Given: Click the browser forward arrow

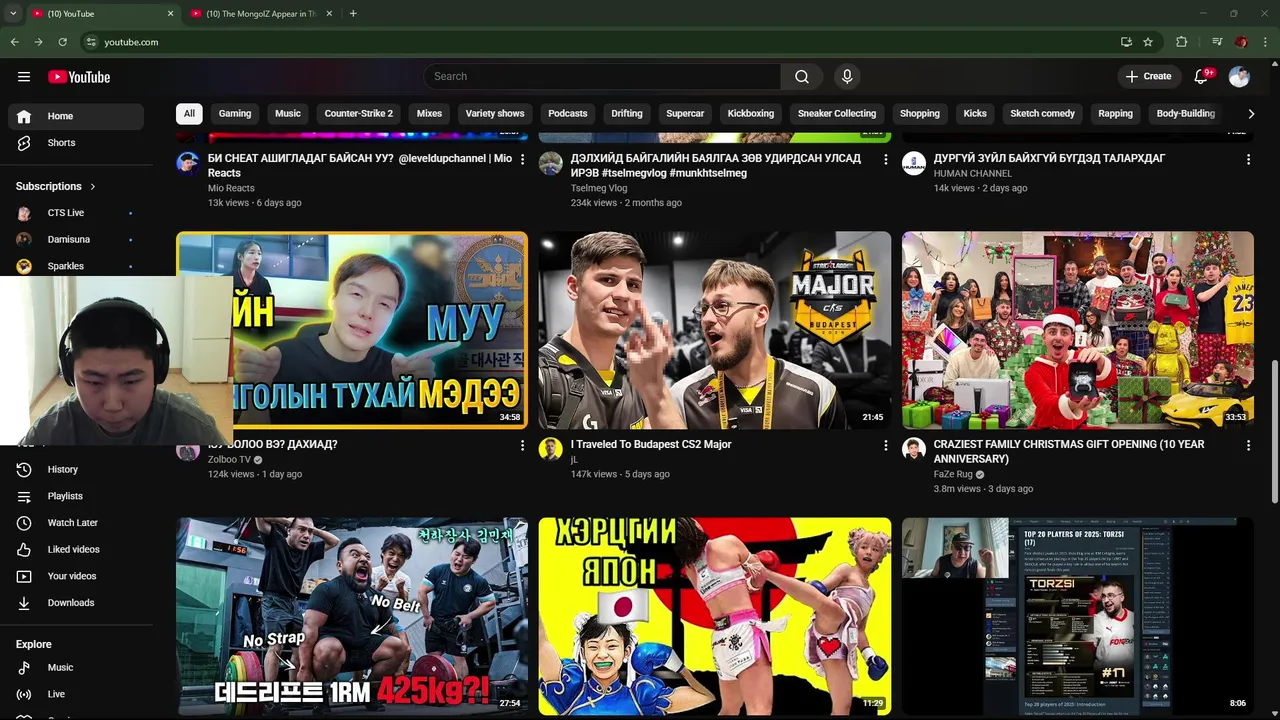Looking at the screenshot, I should click(x=38, y=42).
